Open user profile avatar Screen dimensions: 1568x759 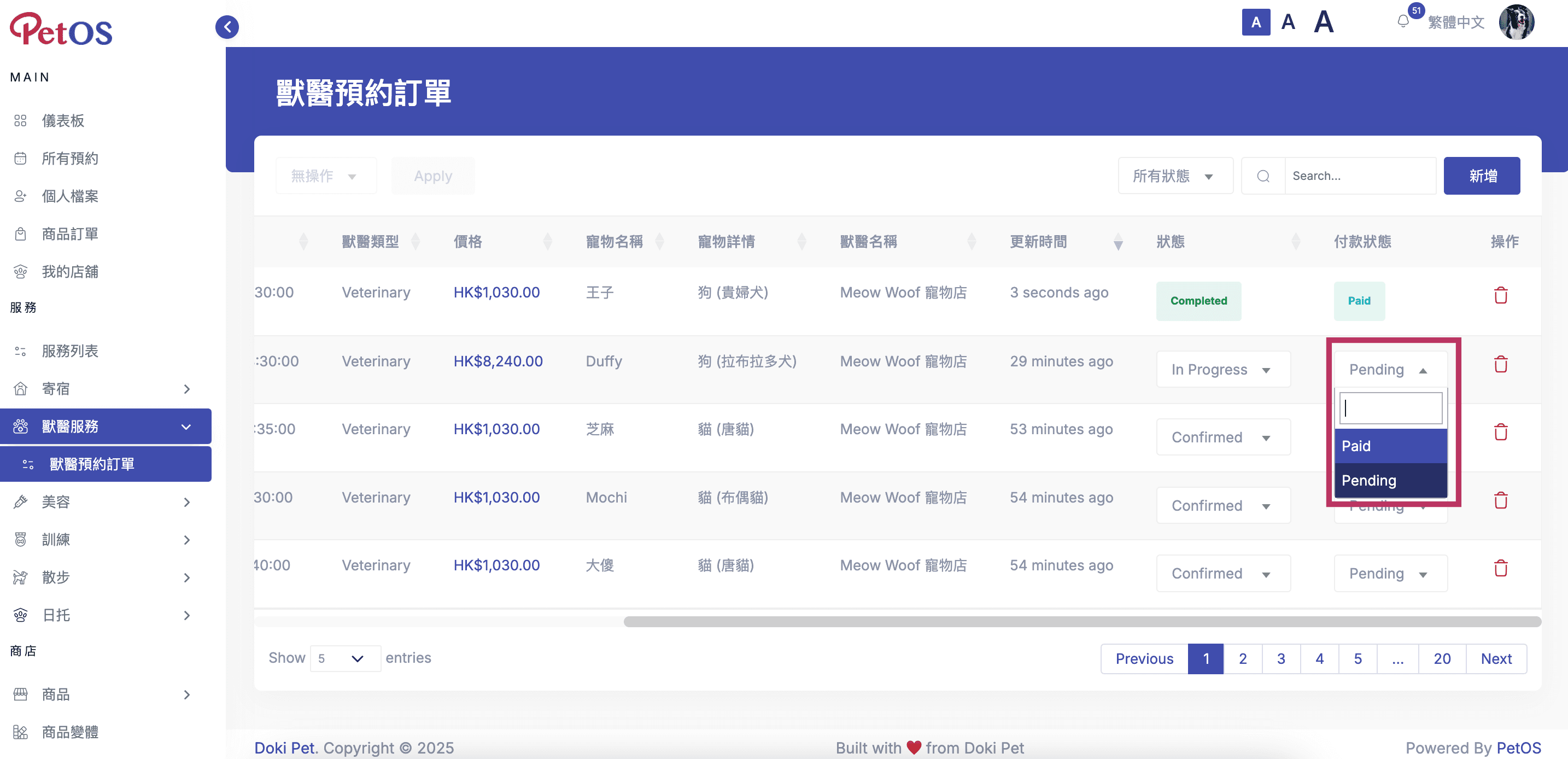pos(1516,22)
